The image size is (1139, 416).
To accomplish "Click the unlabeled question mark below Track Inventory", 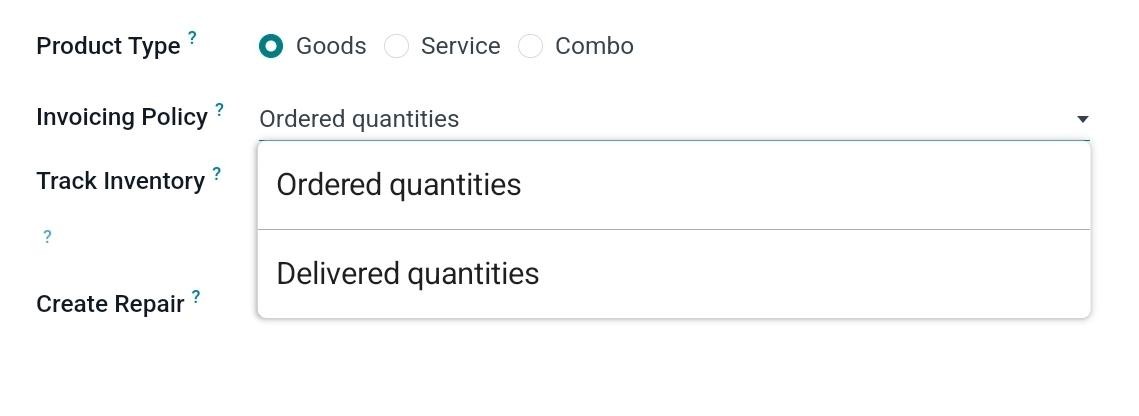I will pos(47,237).
